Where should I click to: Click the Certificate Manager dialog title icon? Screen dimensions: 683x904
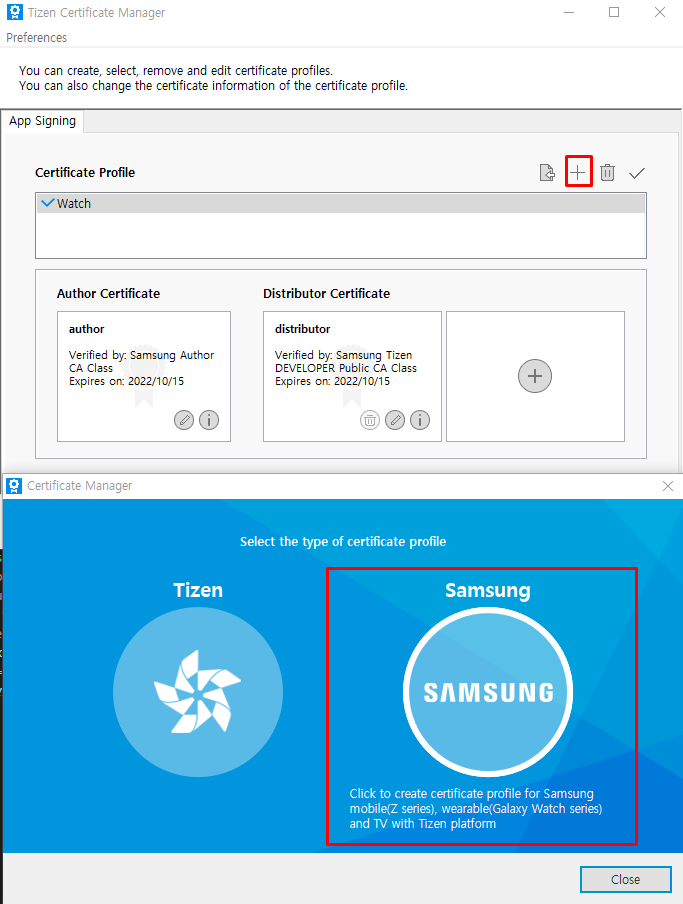pos(14,486)
